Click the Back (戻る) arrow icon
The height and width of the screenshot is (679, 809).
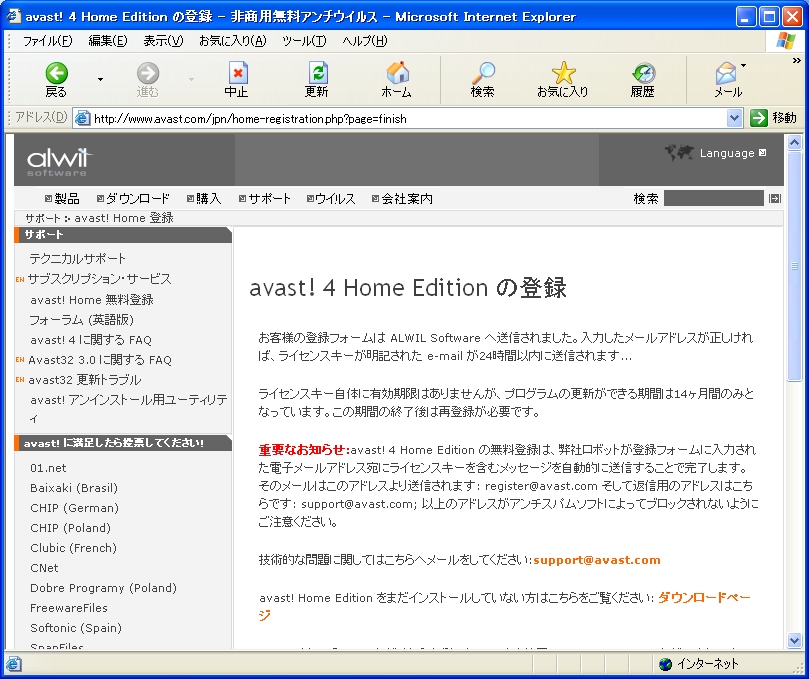(x=56, y=73)
